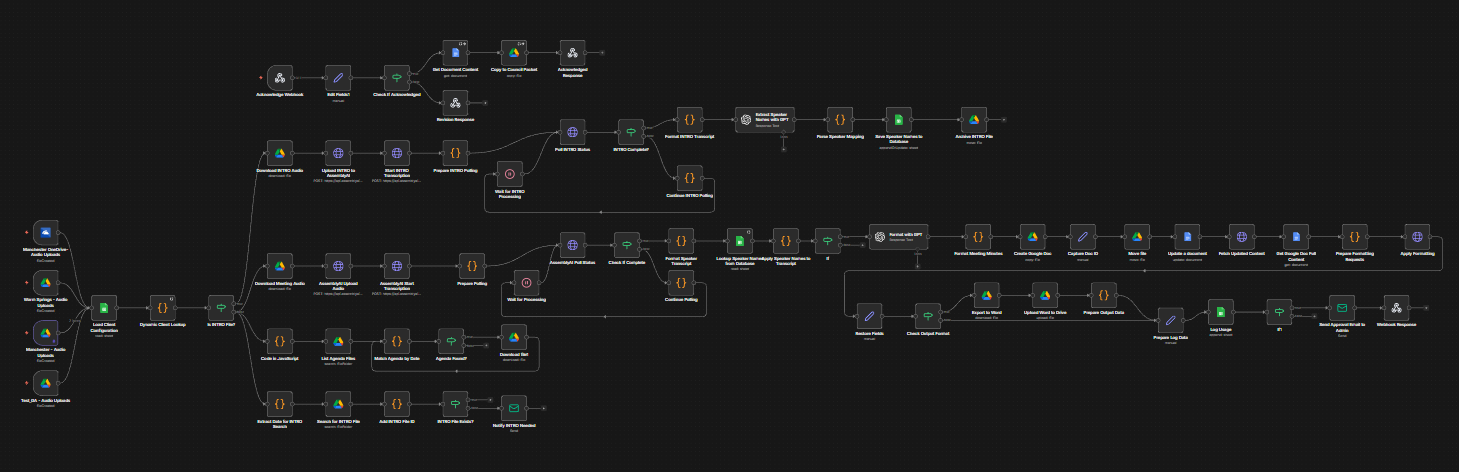Open the Download Meeting Audio Drive node

pos(280,267)
